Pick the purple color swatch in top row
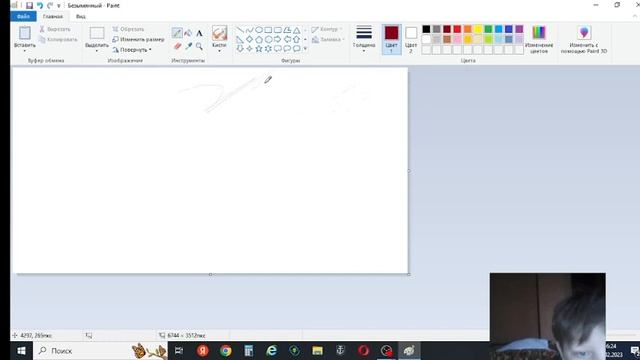The width and height of the screenshot is (640, 360). (519, 29)
